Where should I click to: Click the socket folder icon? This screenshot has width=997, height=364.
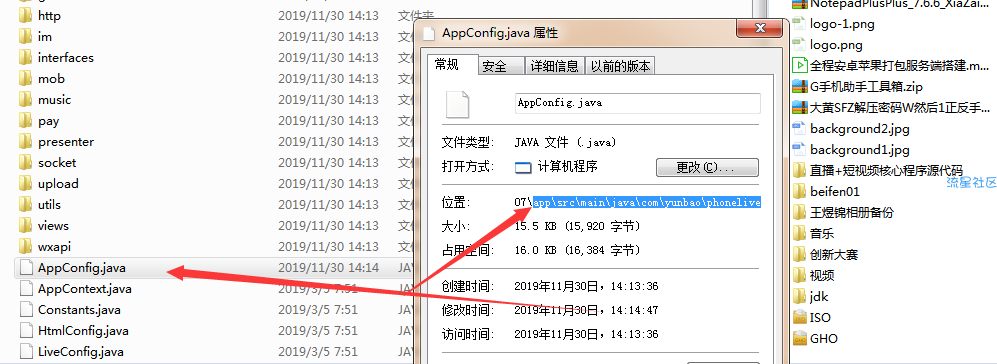[x=25, y=162]
